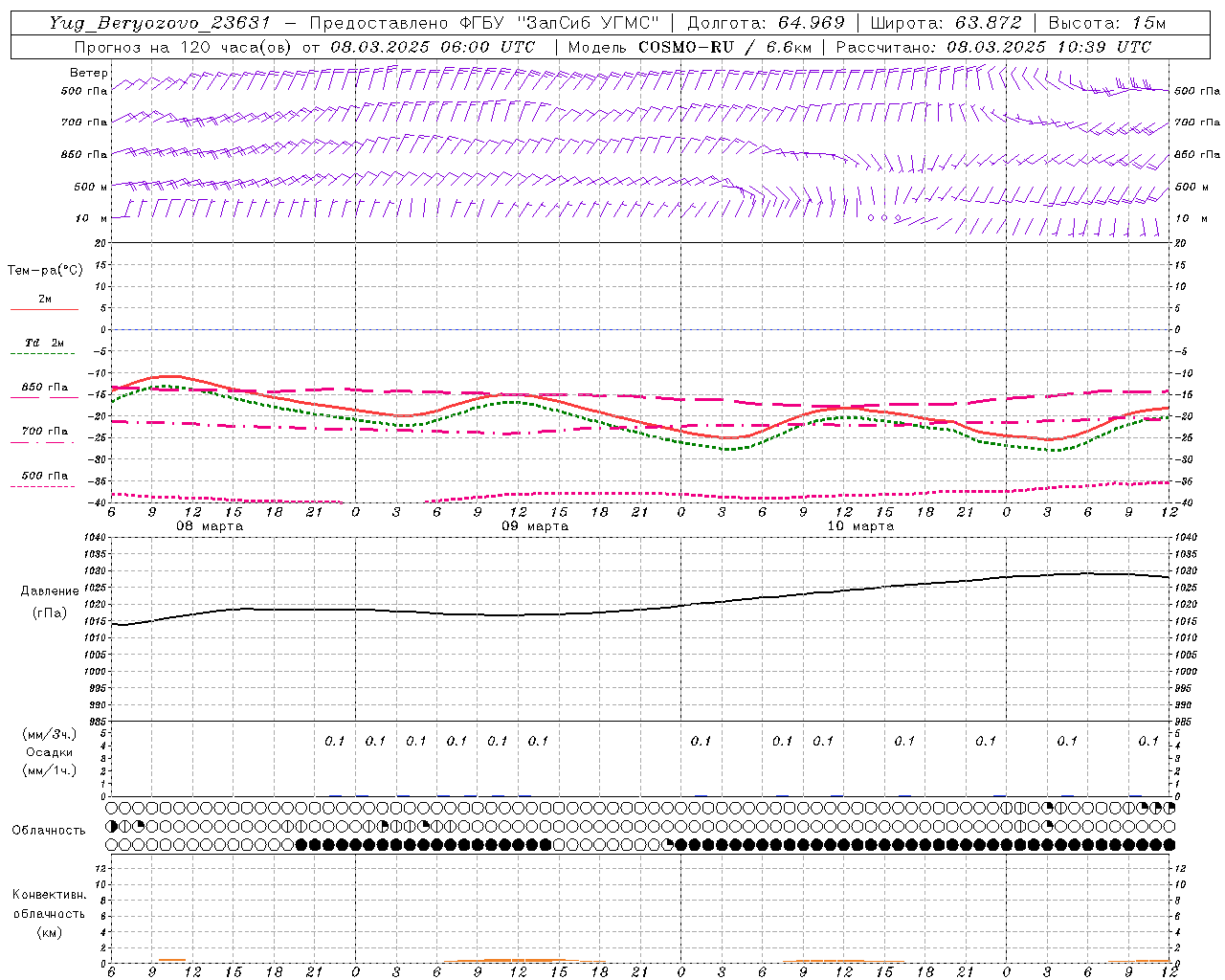This screenshot has width=1225, height=980.
Task: Click the Td 2м dew point legend entry
Action: coord(45,343)
